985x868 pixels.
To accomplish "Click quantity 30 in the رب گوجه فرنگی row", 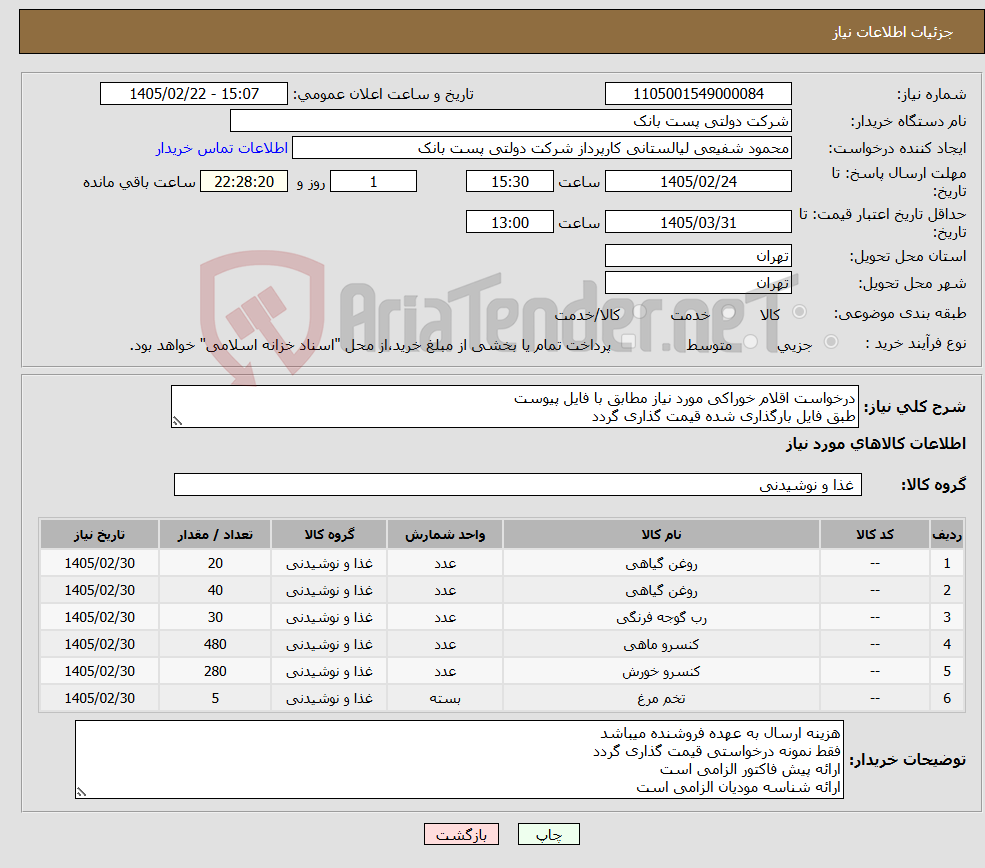I will tap(215, 617).
